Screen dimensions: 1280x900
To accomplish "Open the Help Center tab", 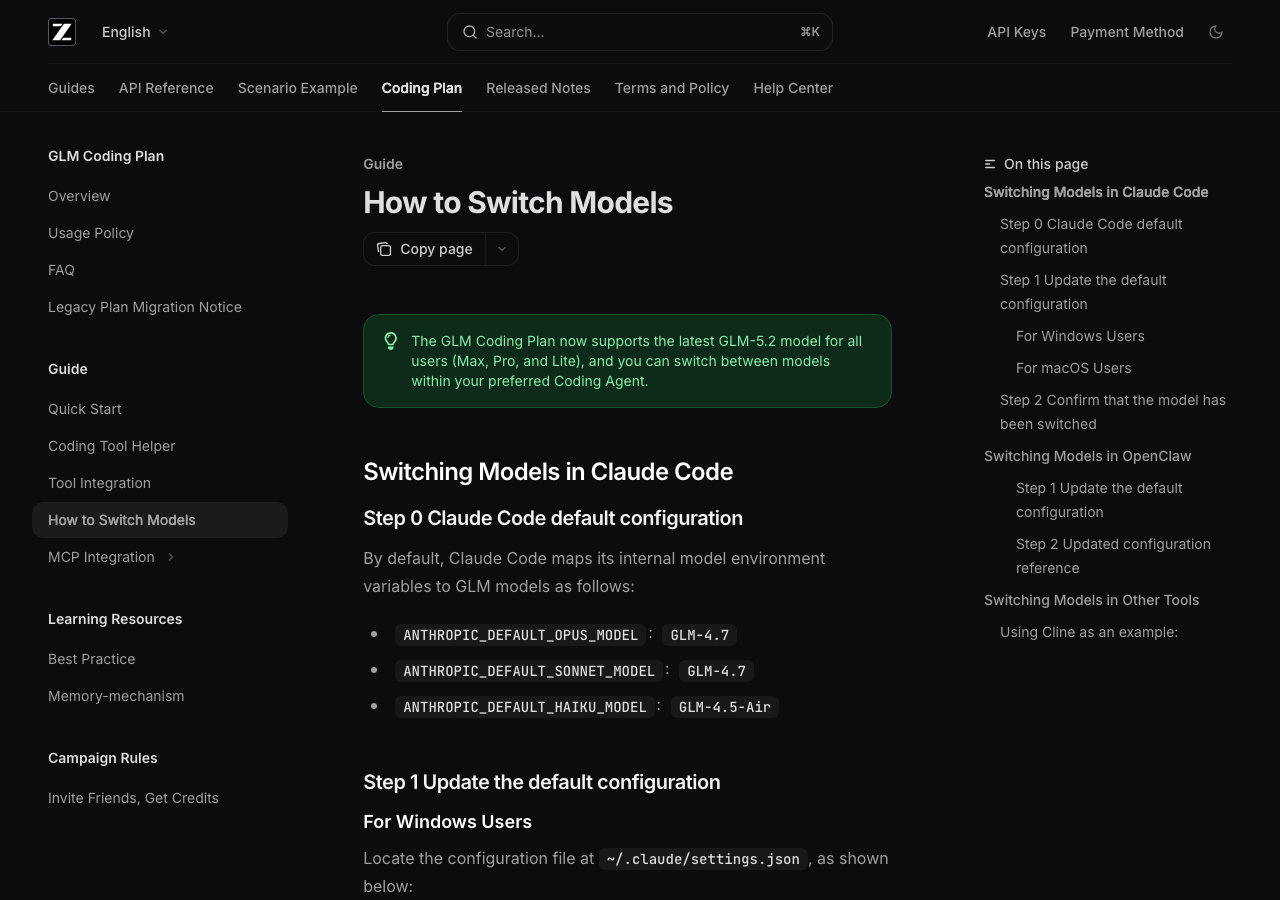I will tap(793, 88).
